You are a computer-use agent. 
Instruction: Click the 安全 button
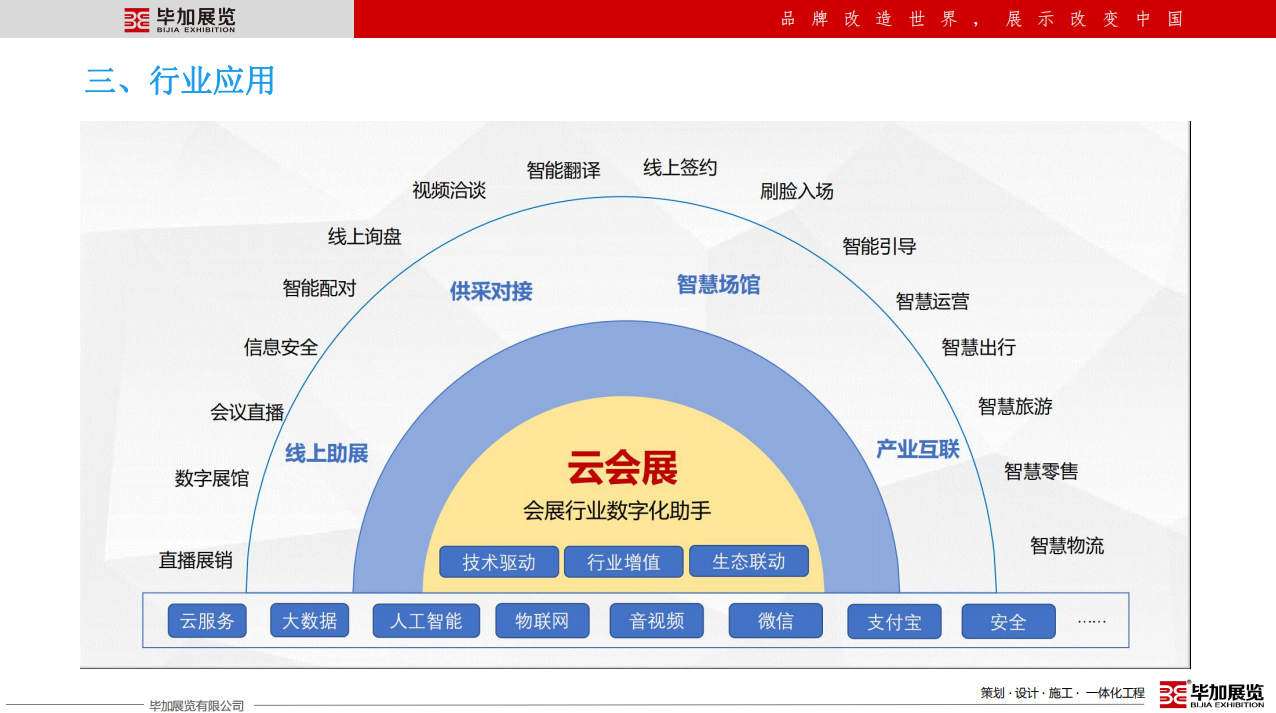(1008, 622)
